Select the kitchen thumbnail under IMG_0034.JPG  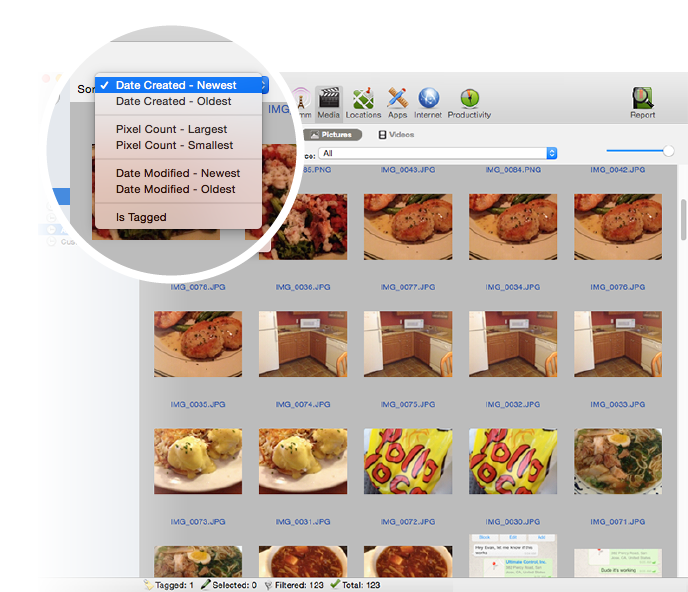[513, 344]
